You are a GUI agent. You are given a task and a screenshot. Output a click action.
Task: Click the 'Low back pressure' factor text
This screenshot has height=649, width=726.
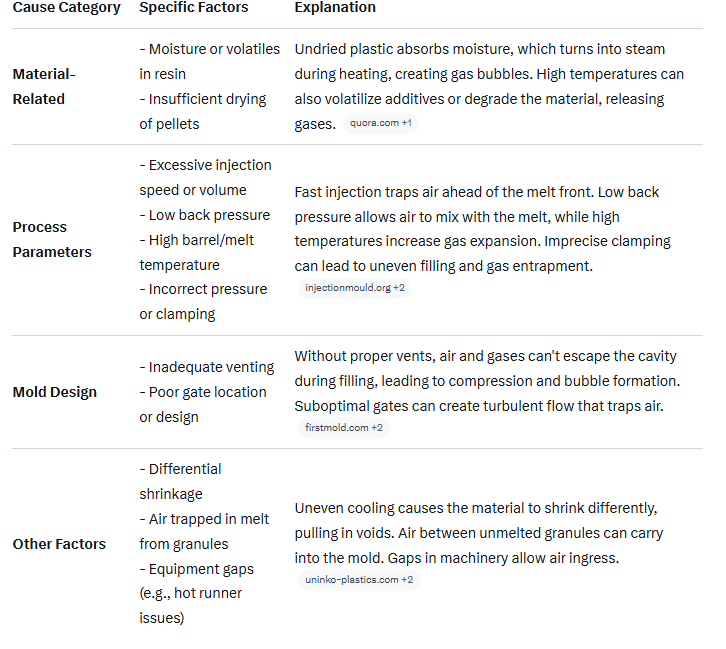point(205,215)
